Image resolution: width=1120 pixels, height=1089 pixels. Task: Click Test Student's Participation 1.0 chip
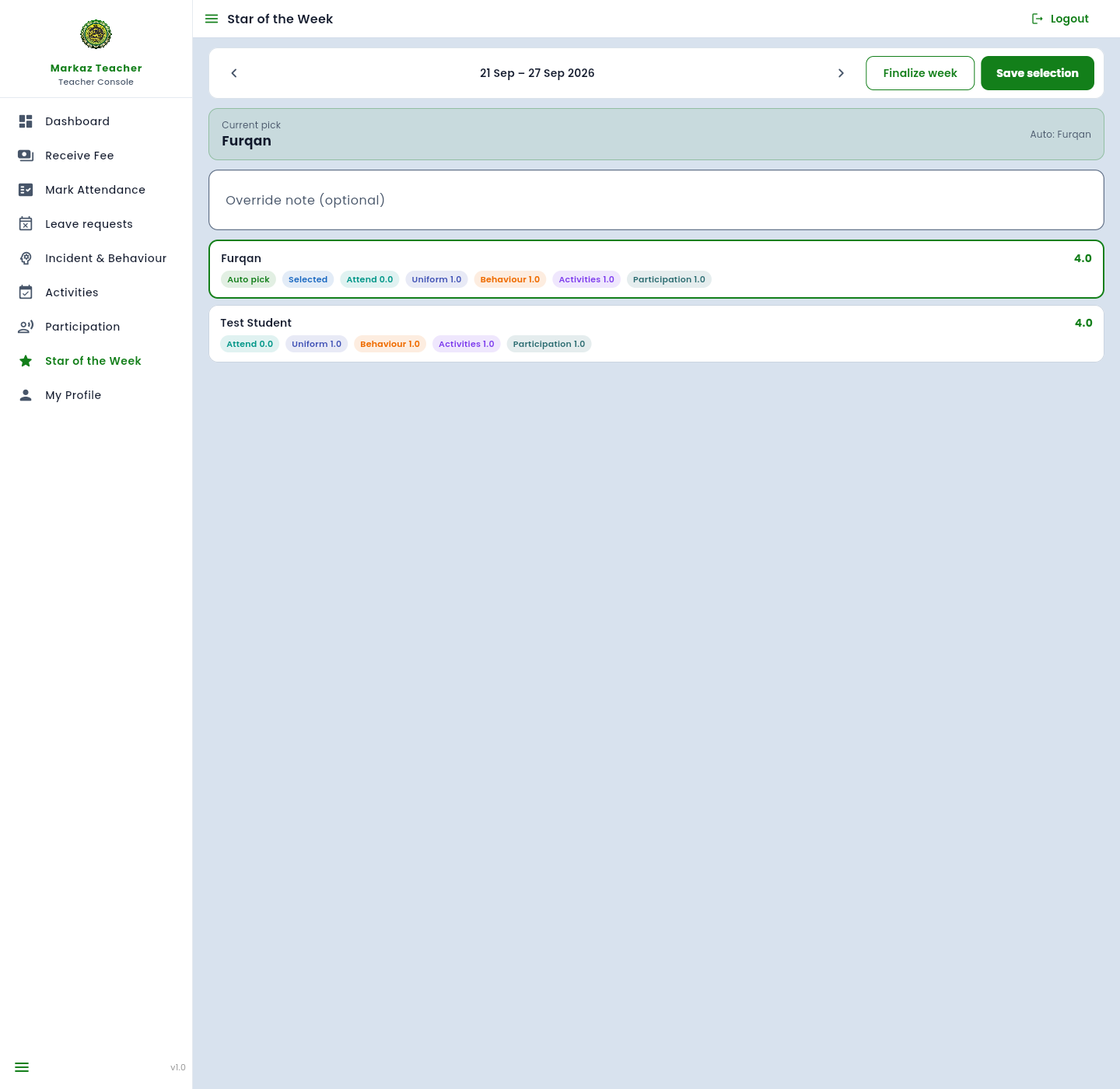(549, 344)
